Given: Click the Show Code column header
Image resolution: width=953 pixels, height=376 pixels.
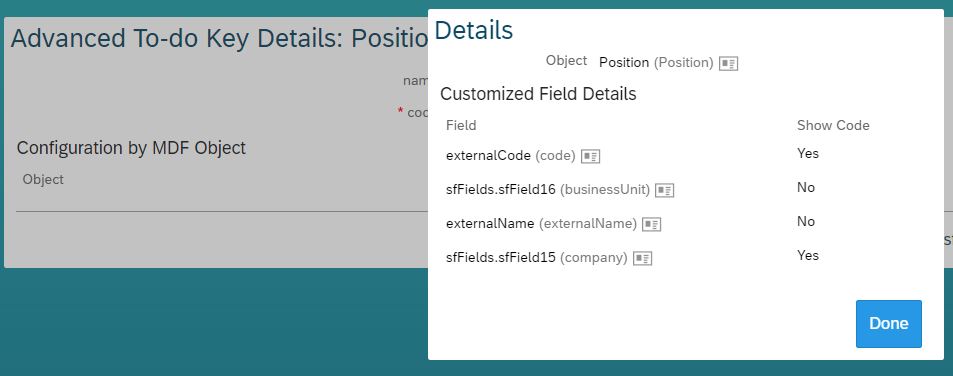Looking at the screenshot, I should [833, 125].
